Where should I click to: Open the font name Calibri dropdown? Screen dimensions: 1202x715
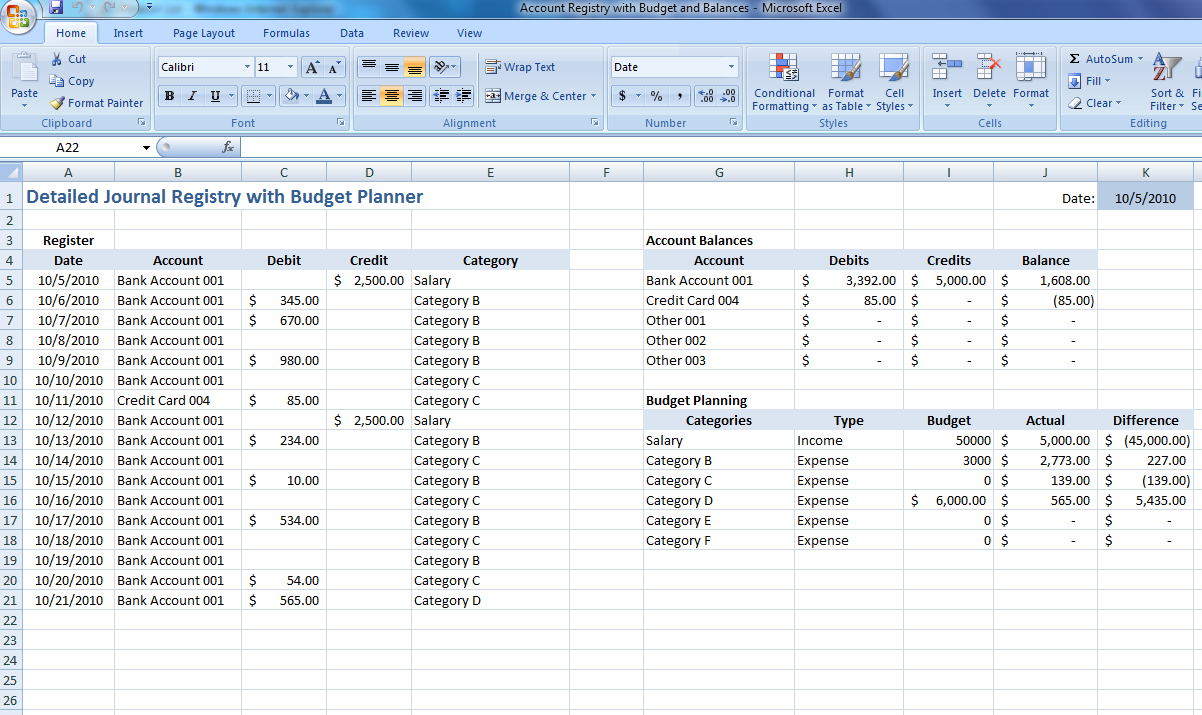click(x=247, y=67)
